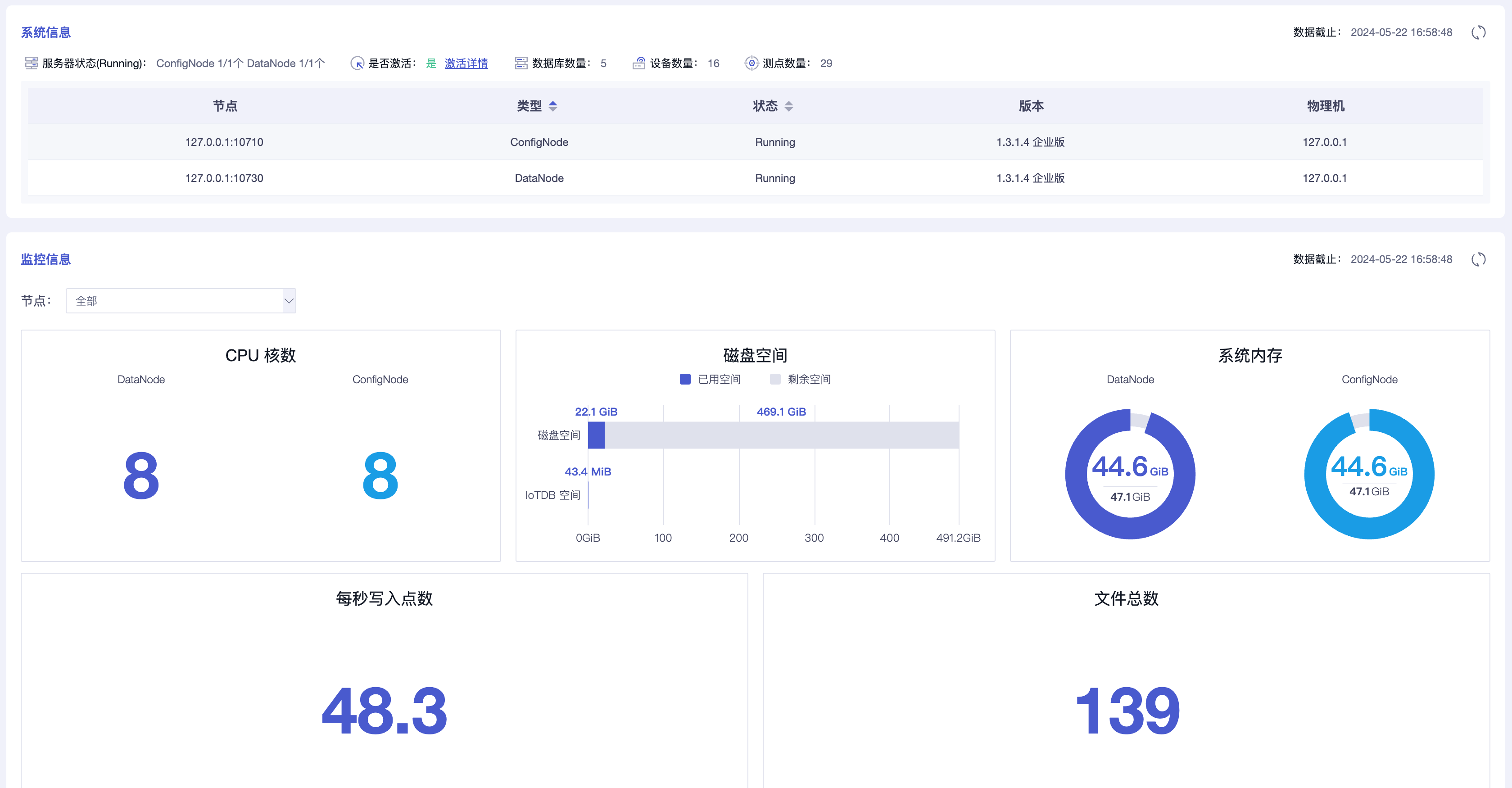Click the used space segment of disk bar

[596, 435]
